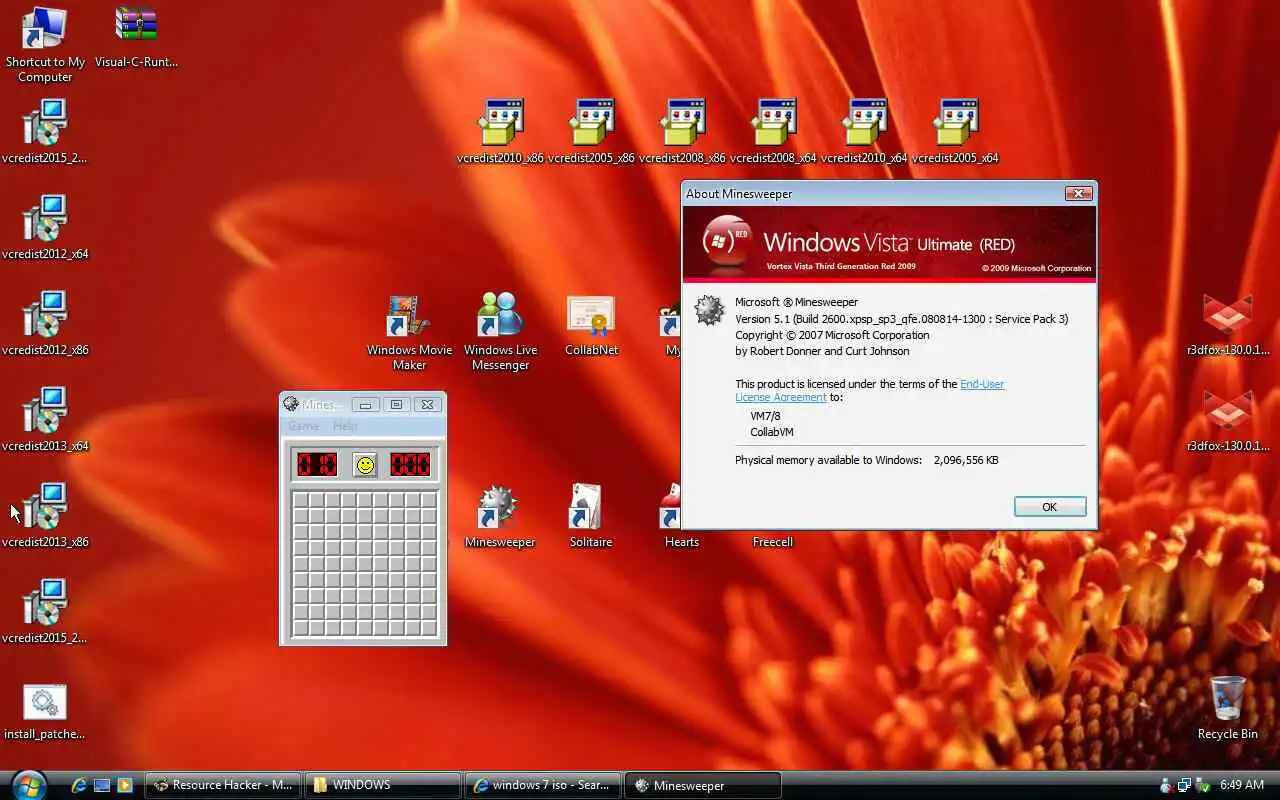
Task: Select the vcredist2005_x86 desktop icon
Action: click(591, 132)
